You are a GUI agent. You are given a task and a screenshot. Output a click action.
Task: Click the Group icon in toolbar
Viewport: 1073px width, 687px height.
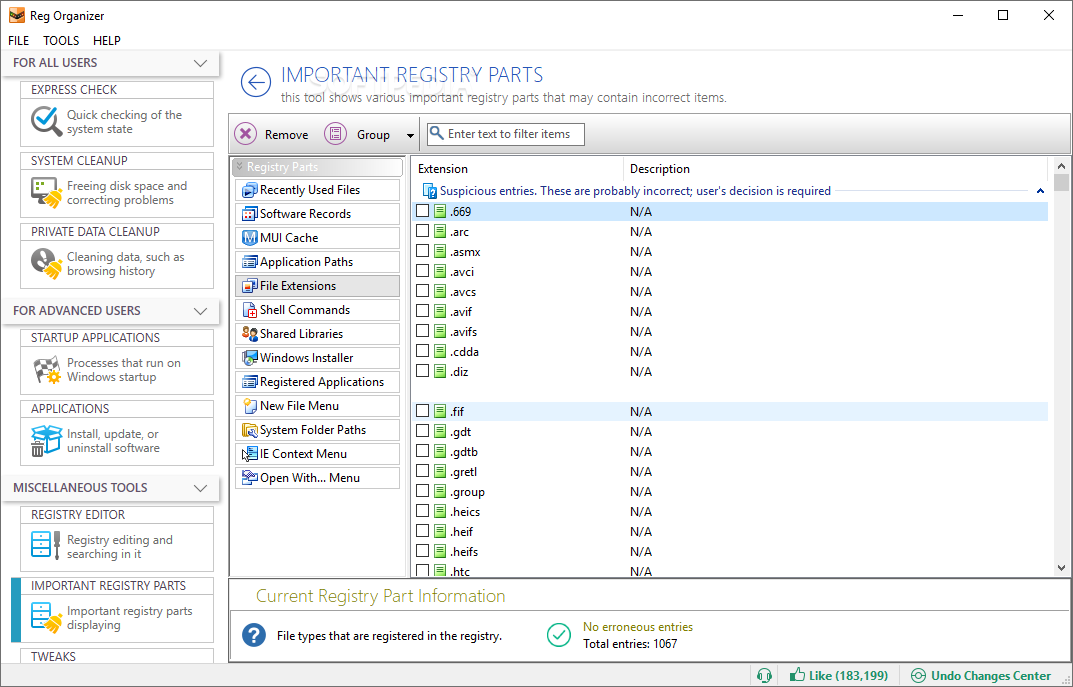[335, 134]
